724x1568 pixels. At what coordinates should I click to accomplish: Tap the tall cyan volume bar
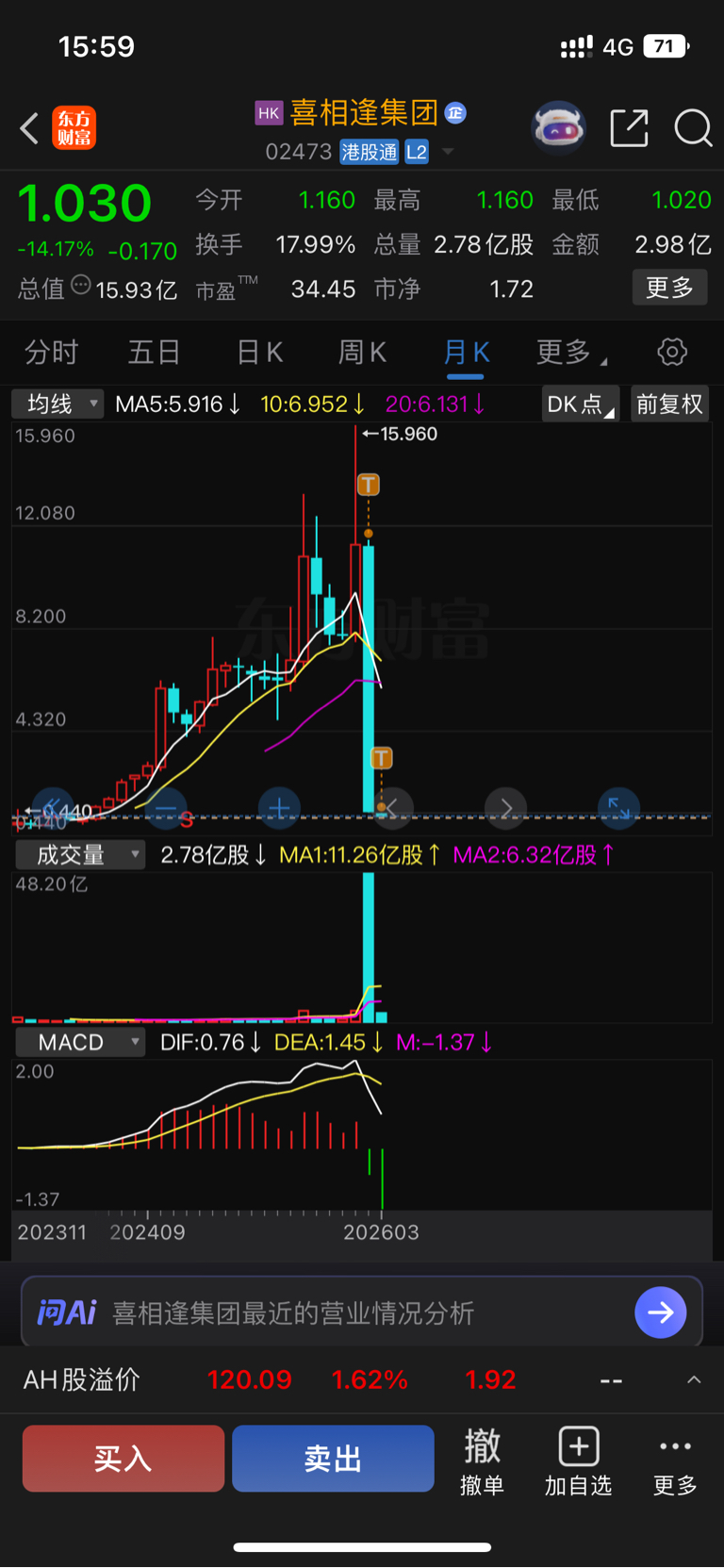368,948
